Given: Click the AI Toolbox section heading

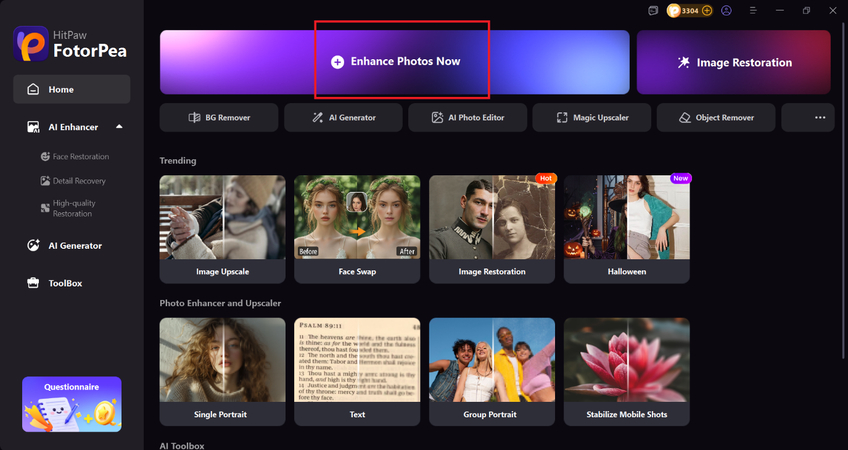Looking at the screenshot, I should 182,446.
